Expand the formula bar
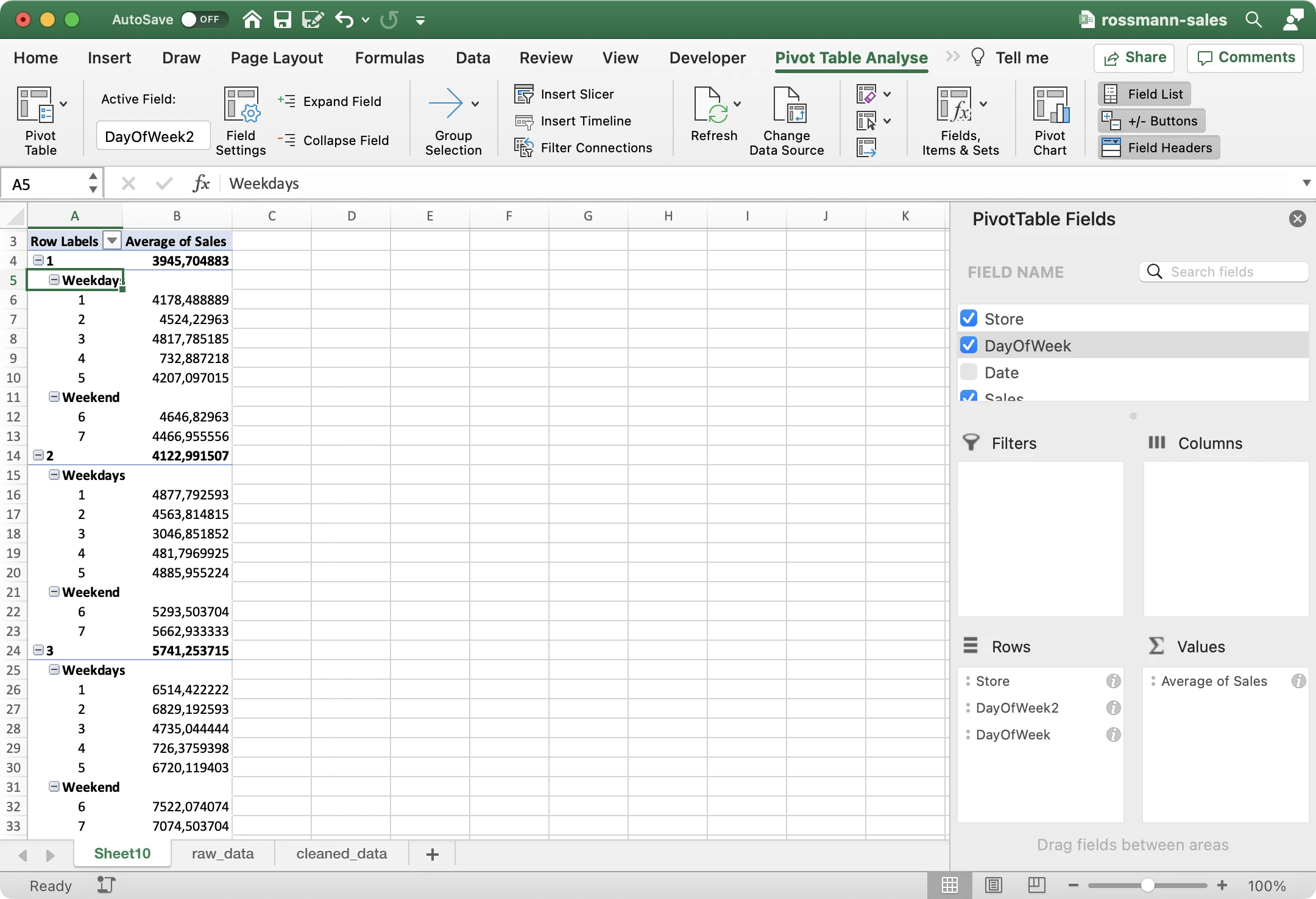The image size is (1316, 899). coord(1305,183)
